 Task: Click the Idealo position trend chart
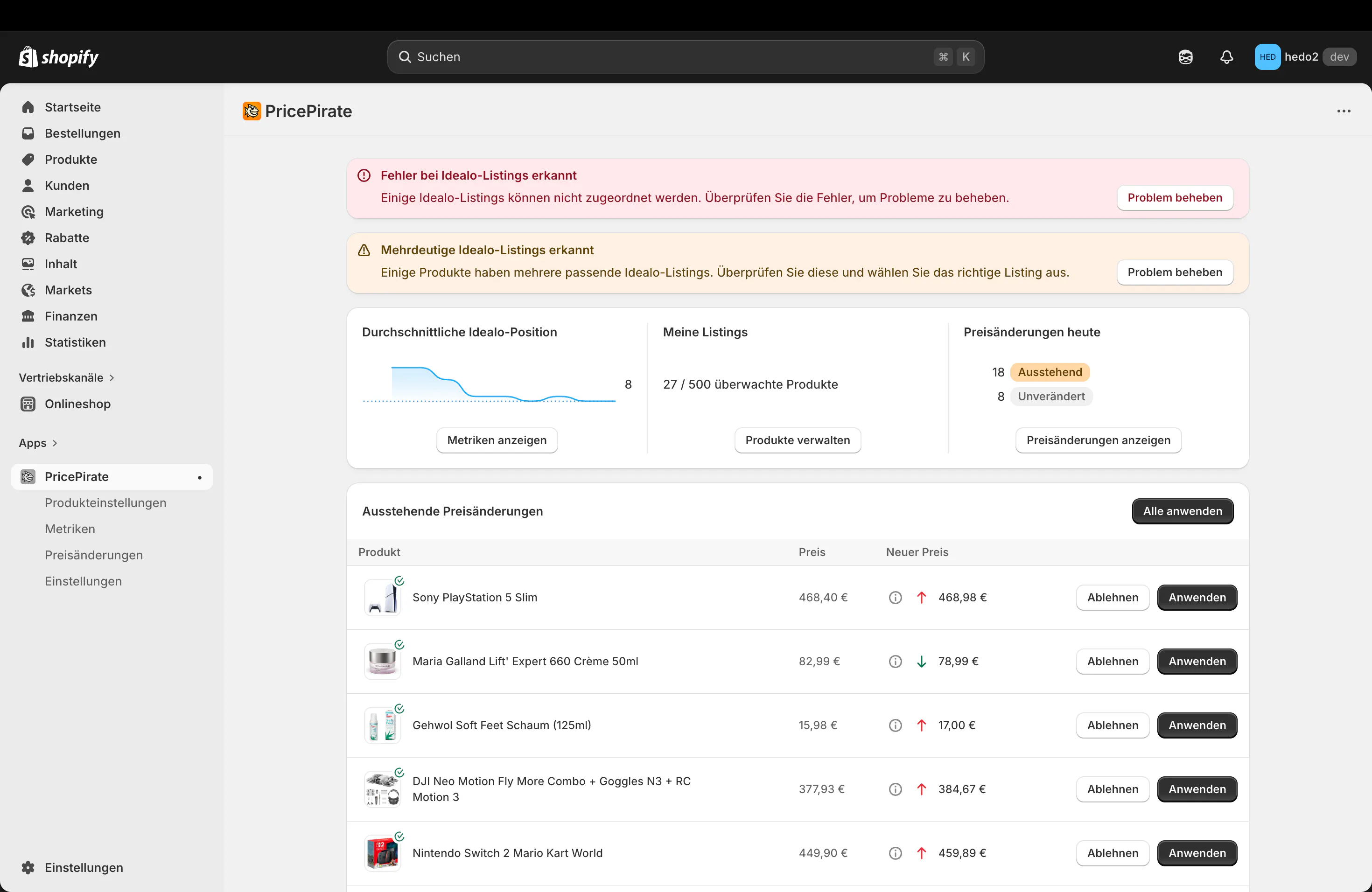click(x=490, y=384)
